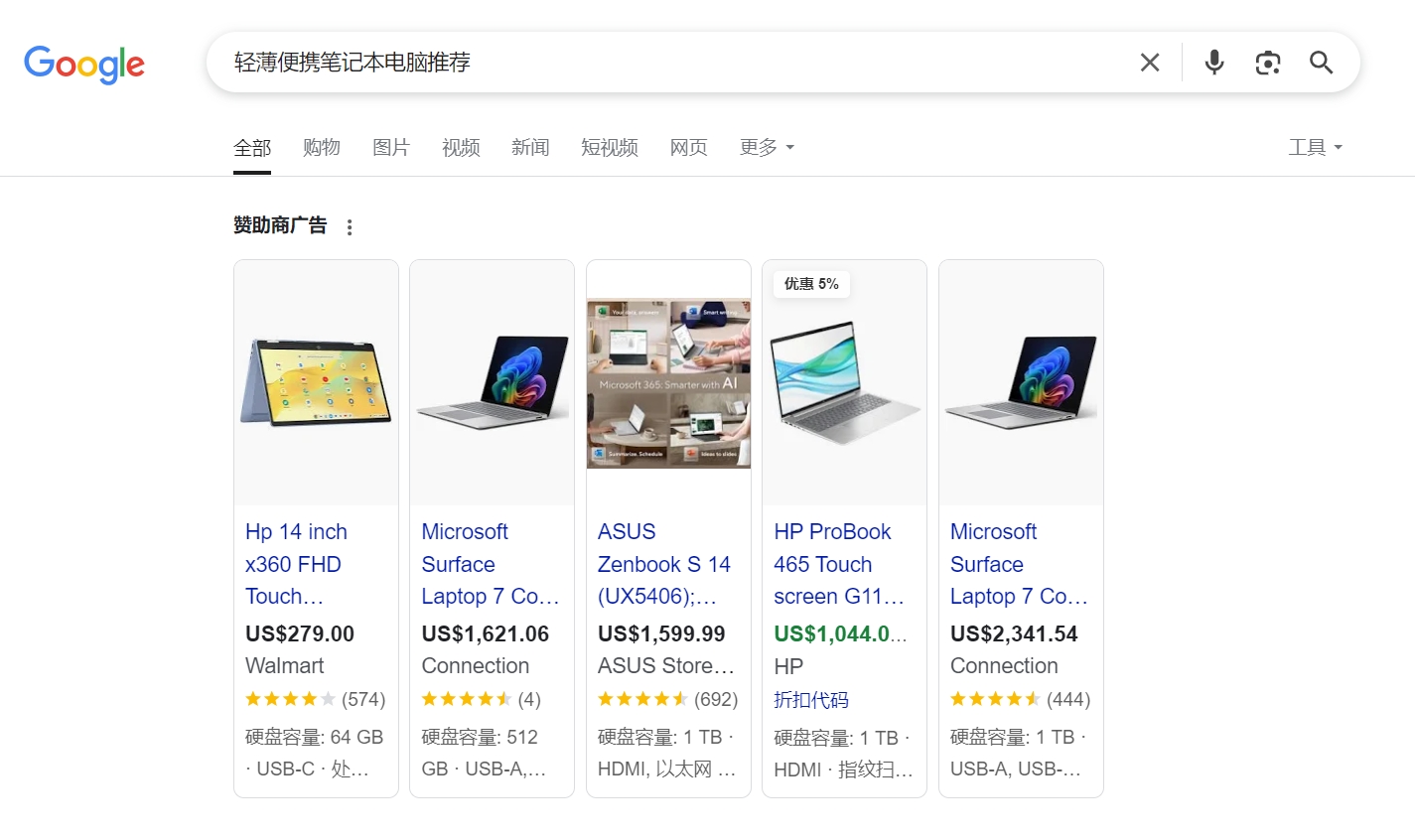Switch to the 短视频 tab
The width and height of the screenshot is (1415, 840).
[610, 148]
